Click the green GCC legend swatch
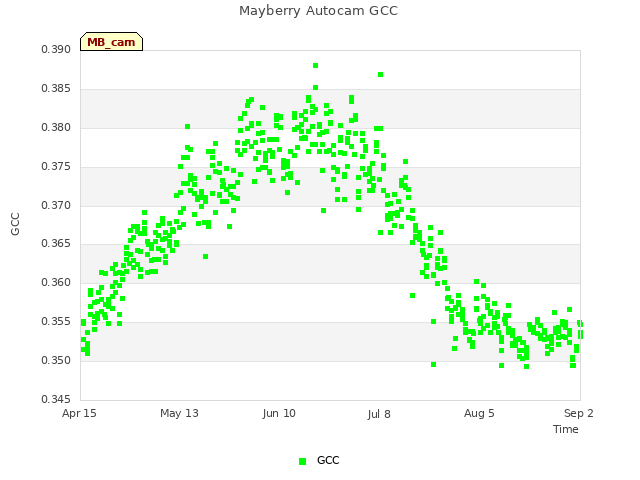 302,461
